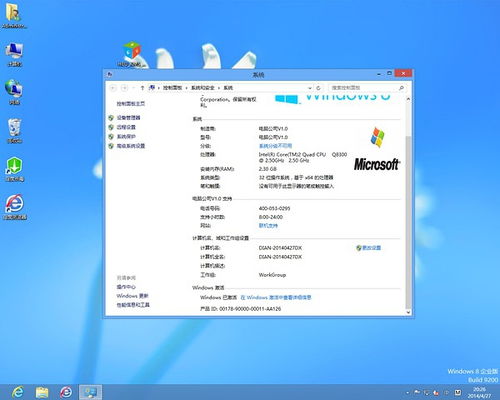Open 联机支持 website link
Screen dimensions: 500x400
click(x=268, y=226)
